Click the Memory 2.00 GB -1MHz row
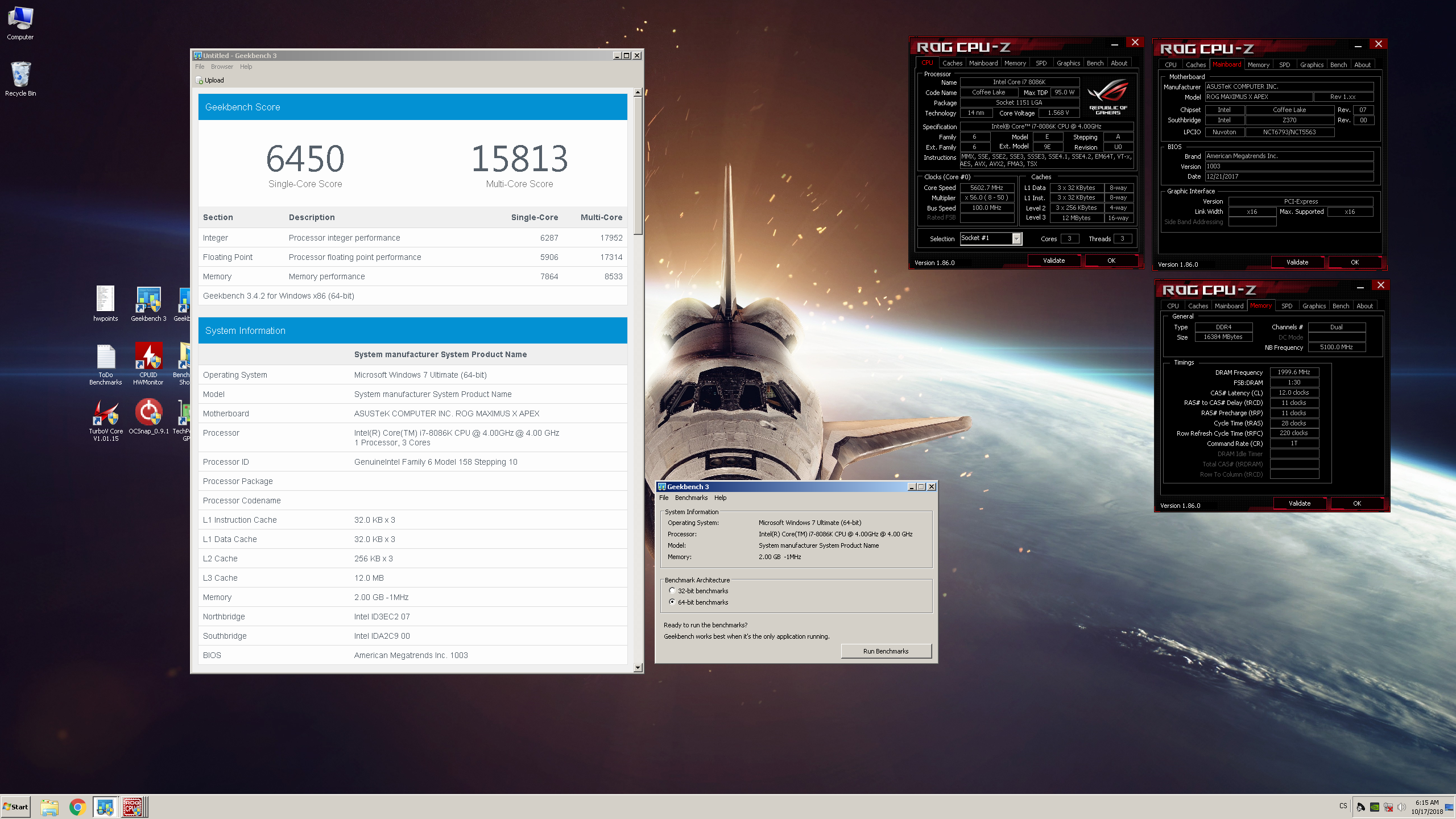This screenshot has width=1456, height=819. pos(413,597)
